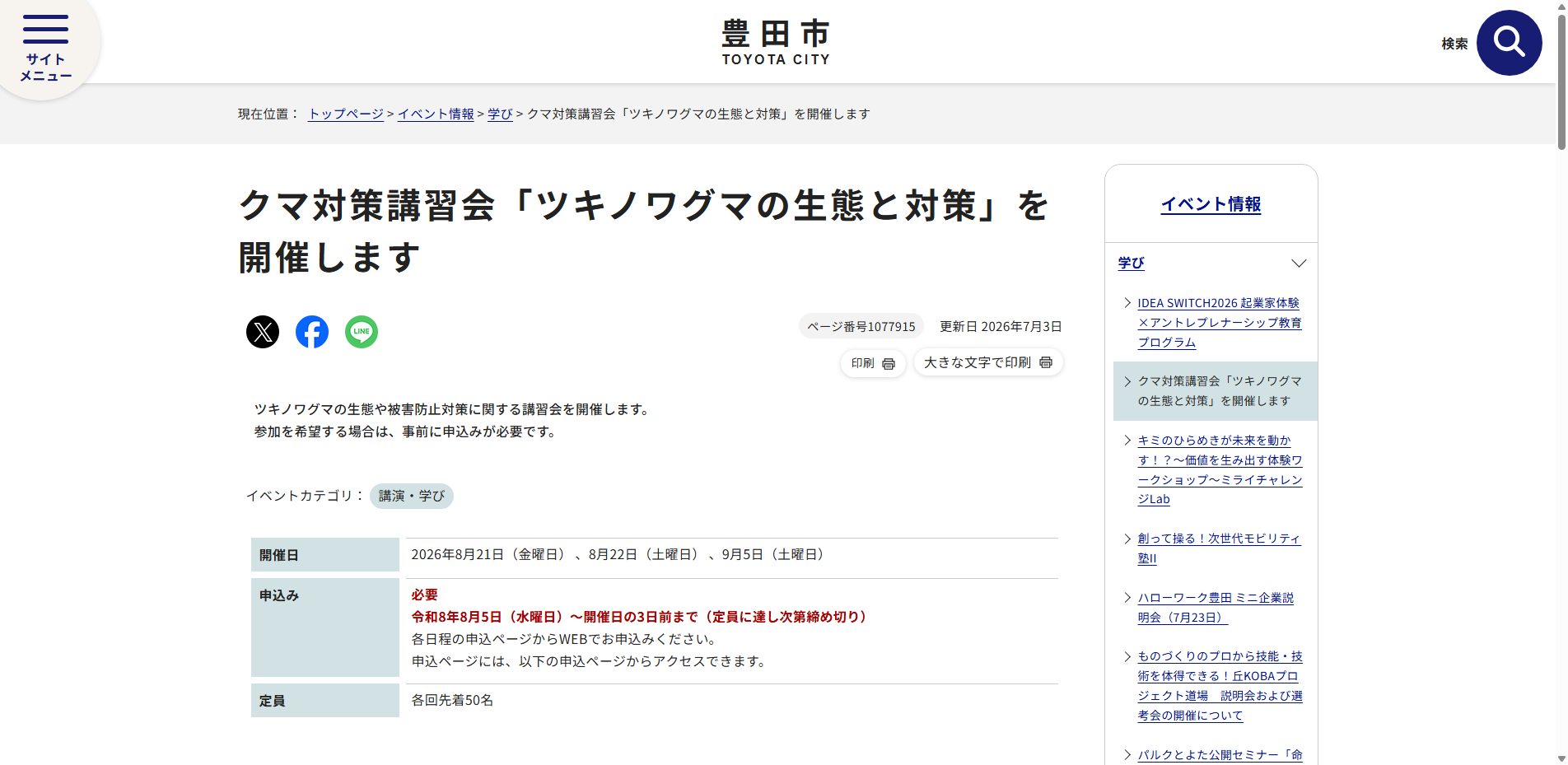Click the 開催日 table header cell
This screenshot has height=765, width=1568.
click(325, 555)
